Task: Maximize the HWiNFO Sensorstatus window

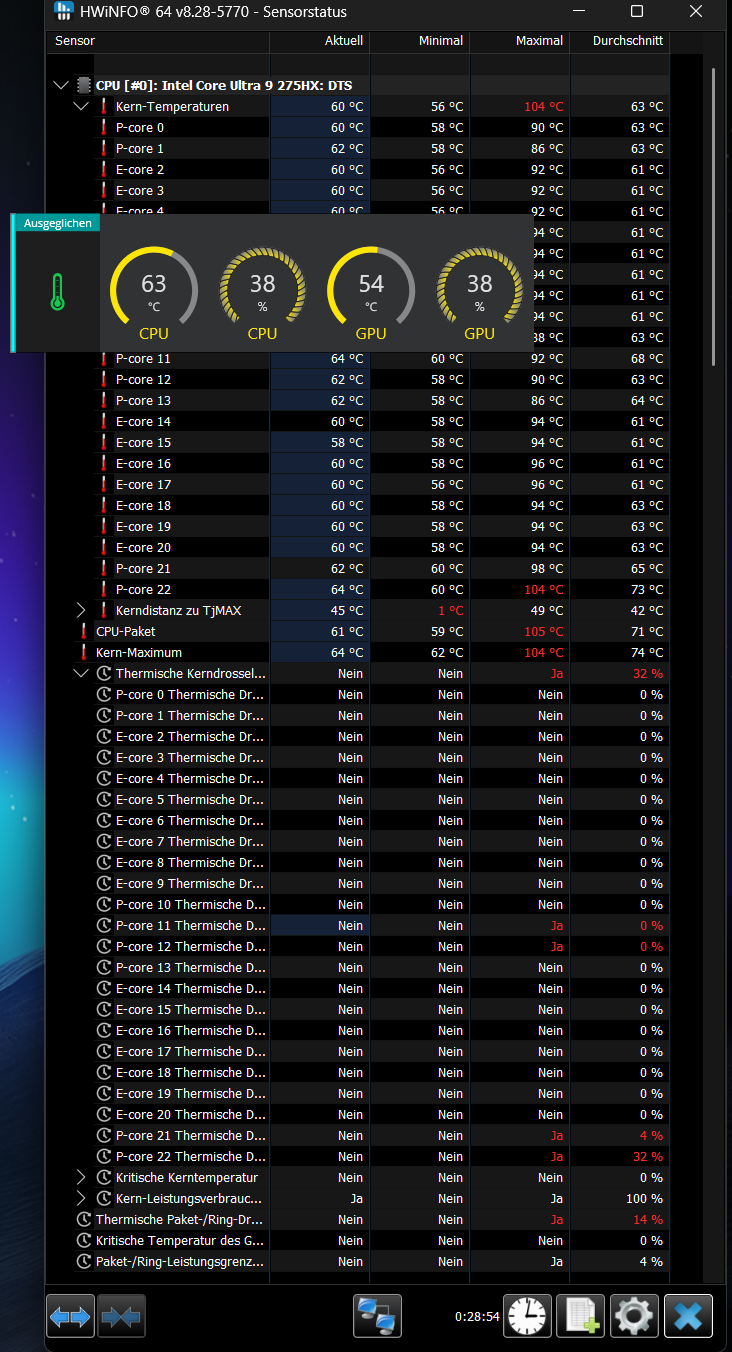Action: 637,12
